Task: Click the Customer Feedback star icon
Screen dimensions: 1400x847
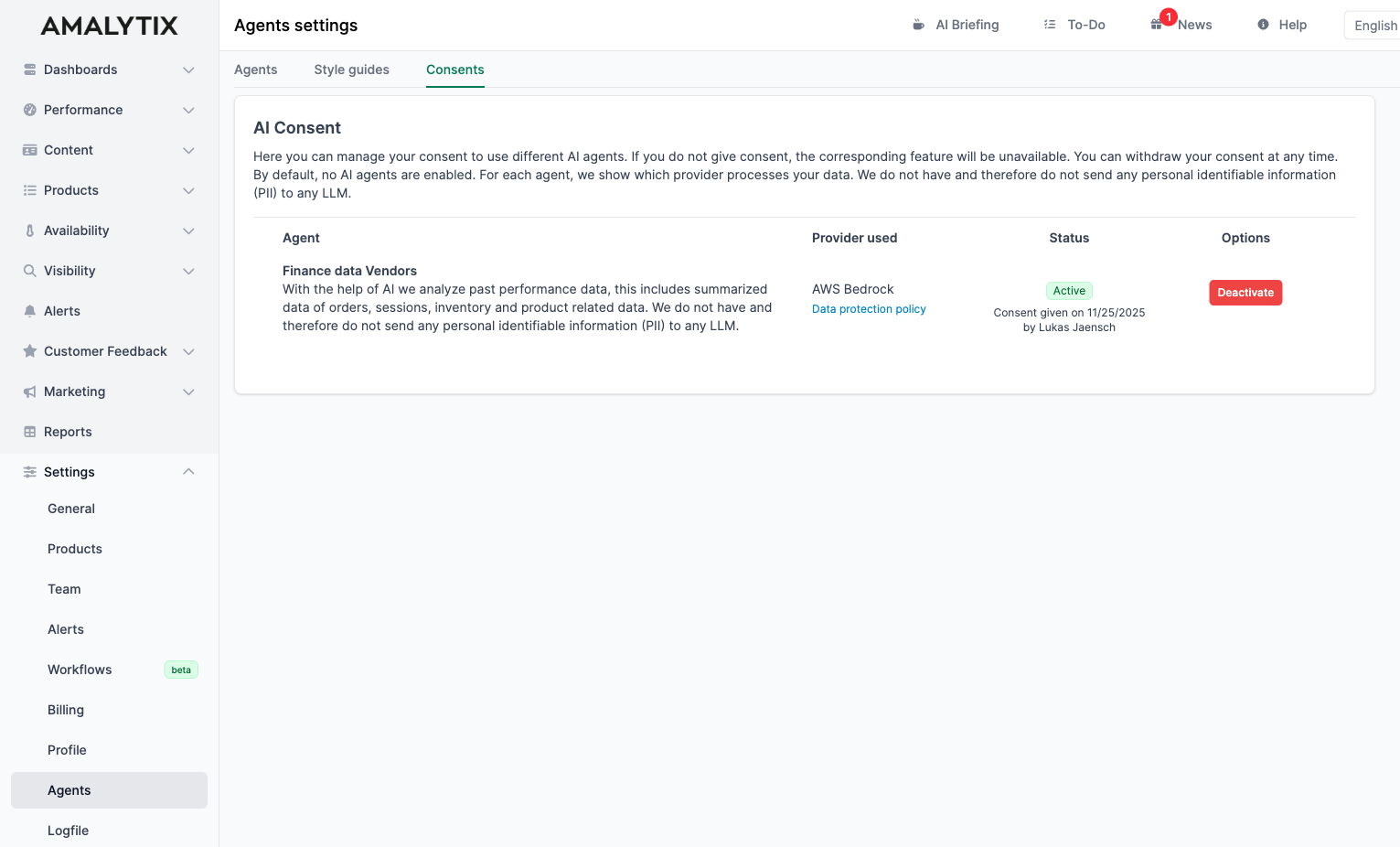Action: pos(30,351)
